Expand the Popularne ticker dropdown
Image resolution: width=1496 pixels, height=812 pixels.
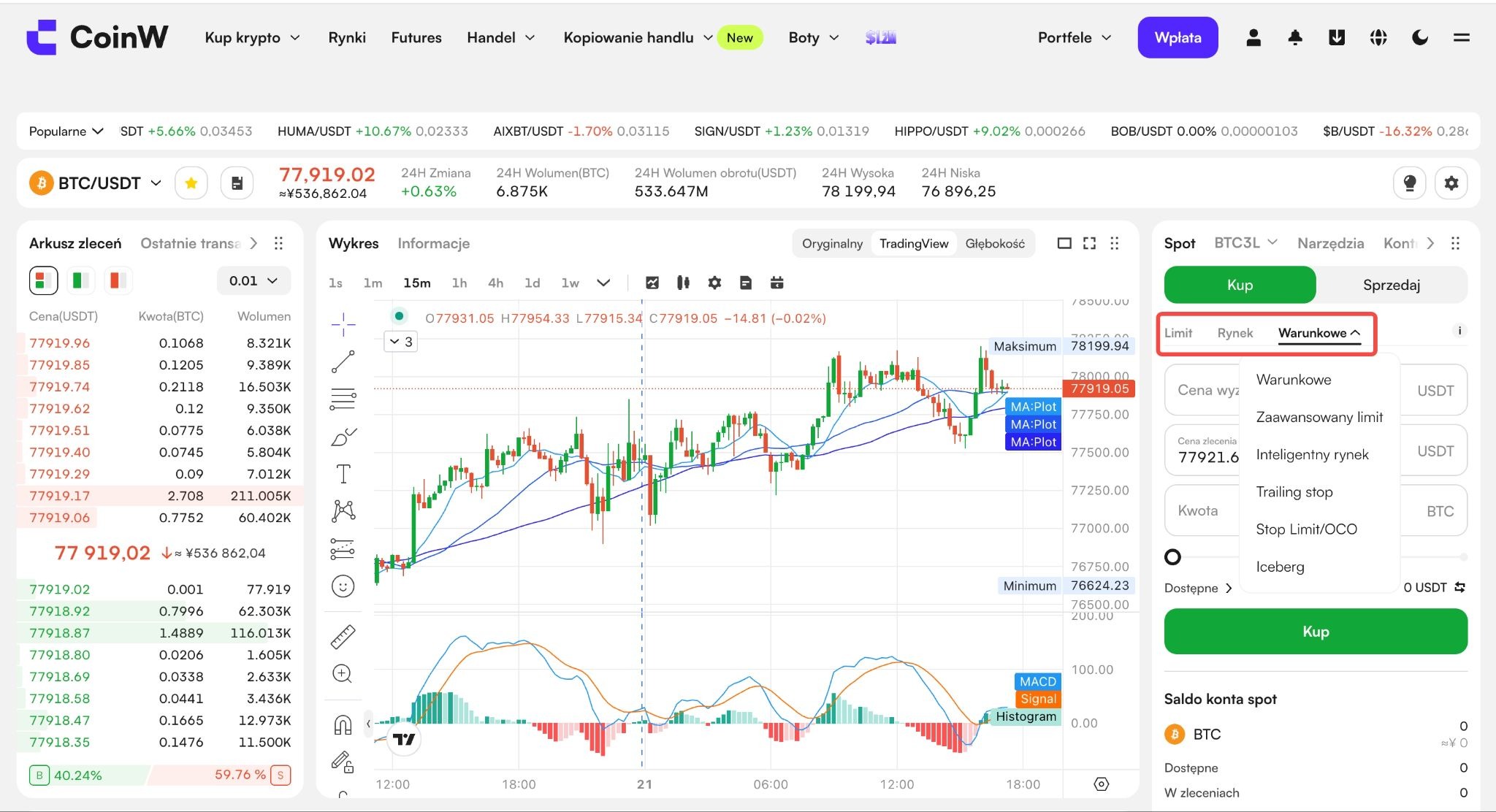tap(66, 131)
